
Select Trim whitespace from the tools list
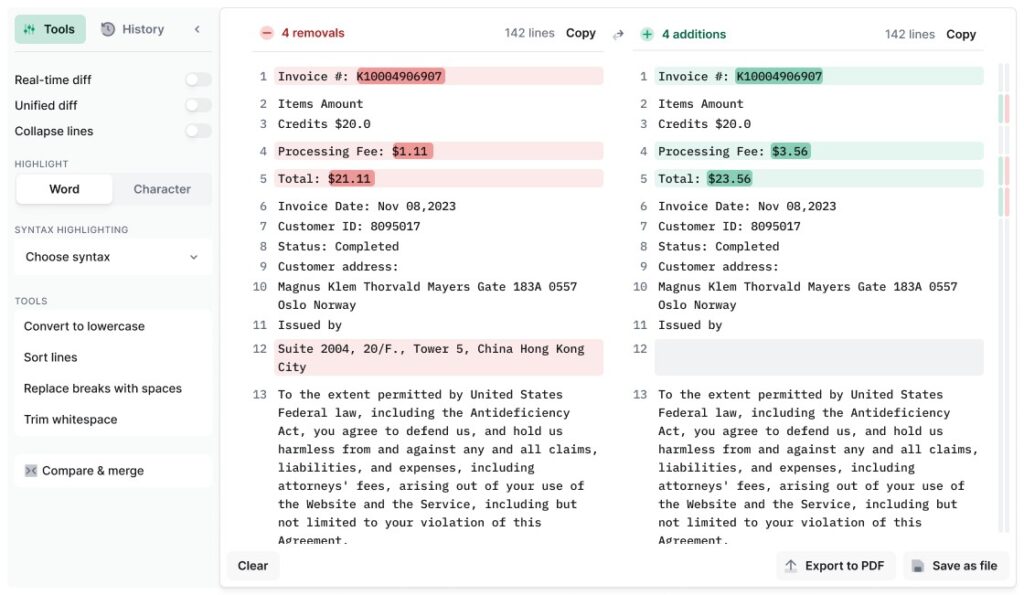70,419
